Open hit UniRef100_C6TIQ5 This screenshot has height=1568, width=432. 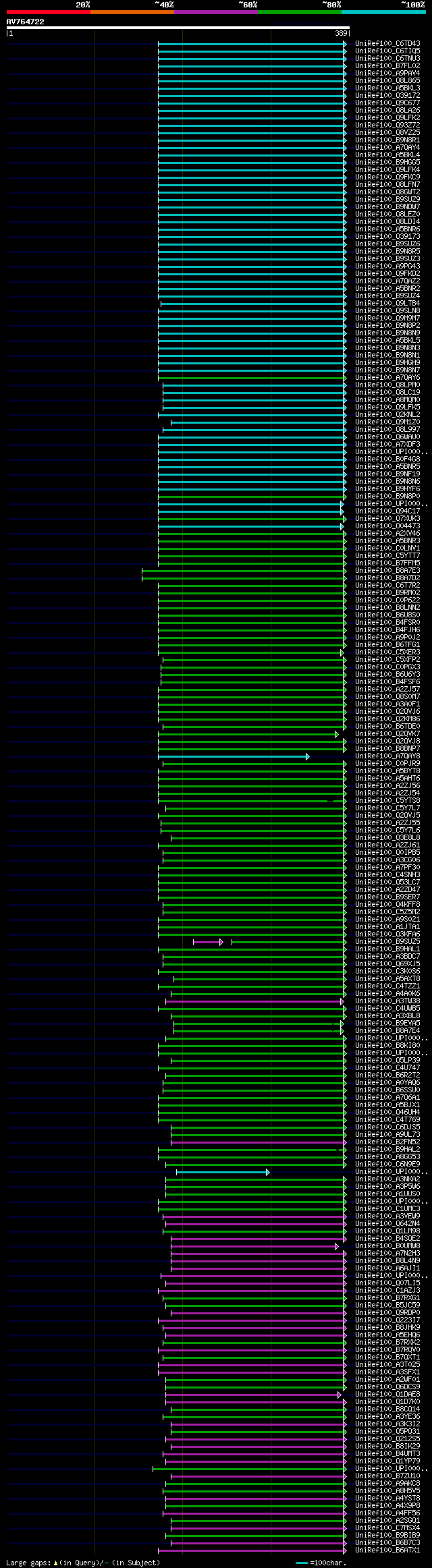pos(387,51)
